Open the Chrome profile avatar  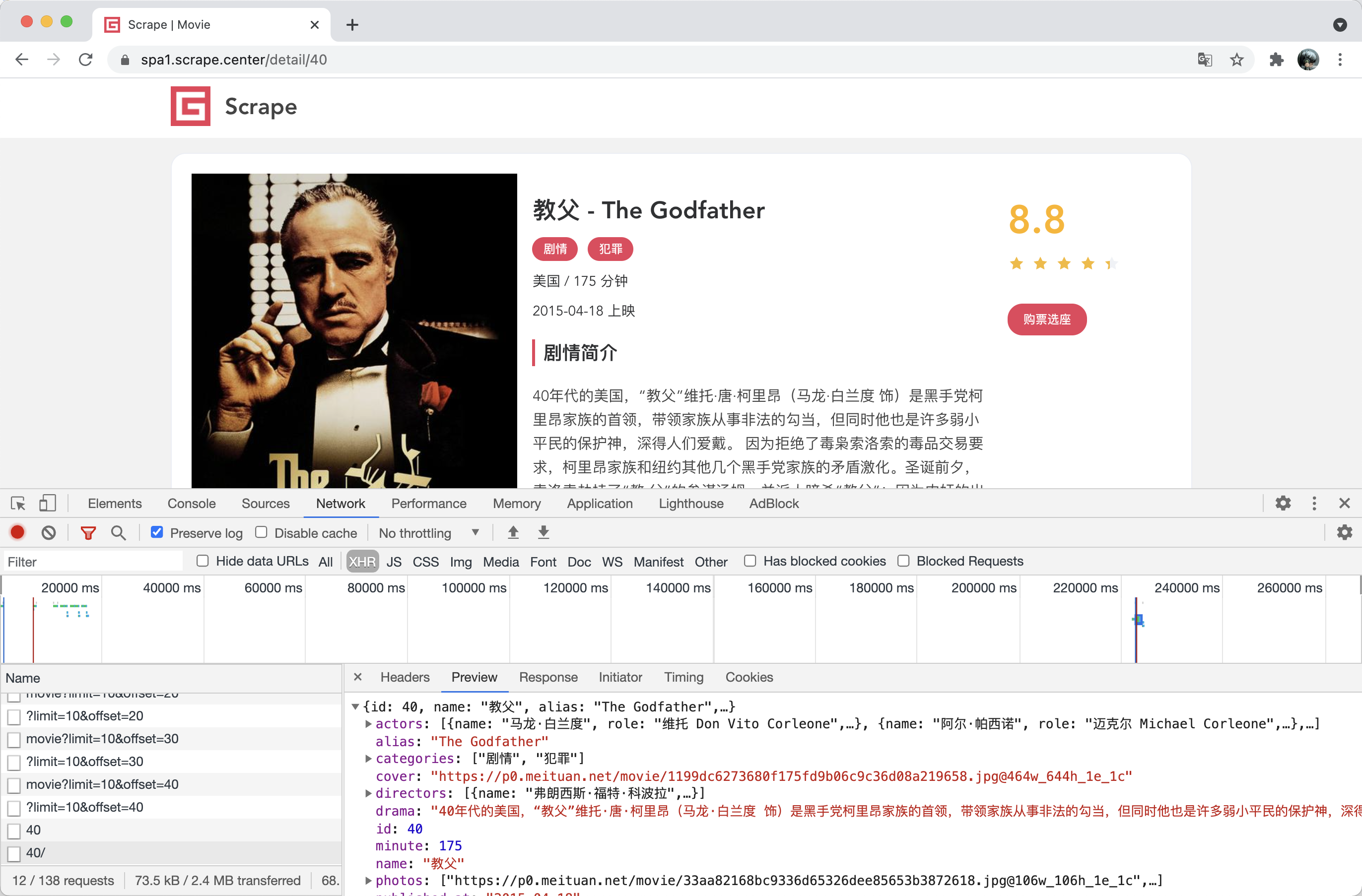tap(1308, 60)
